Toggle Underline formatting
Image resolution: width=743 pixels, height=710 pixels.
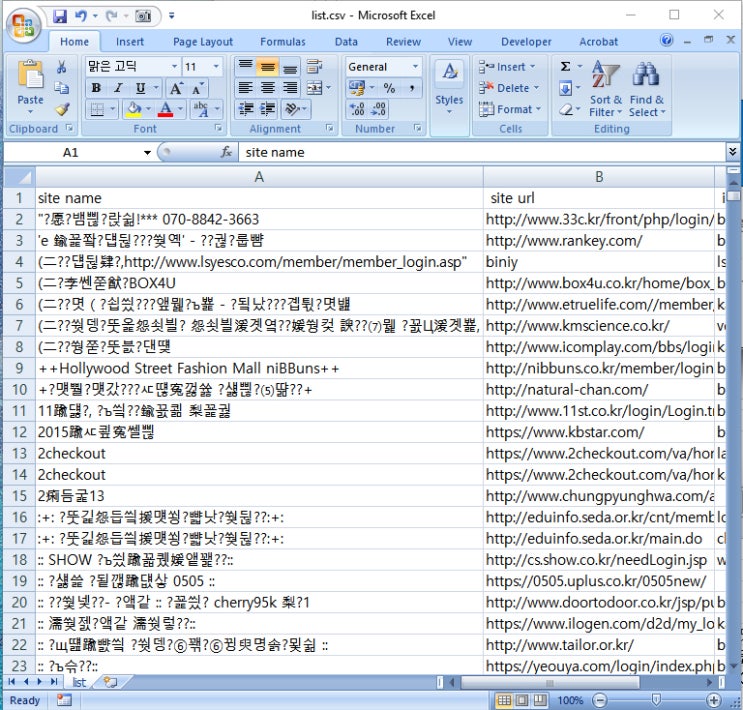140,88
